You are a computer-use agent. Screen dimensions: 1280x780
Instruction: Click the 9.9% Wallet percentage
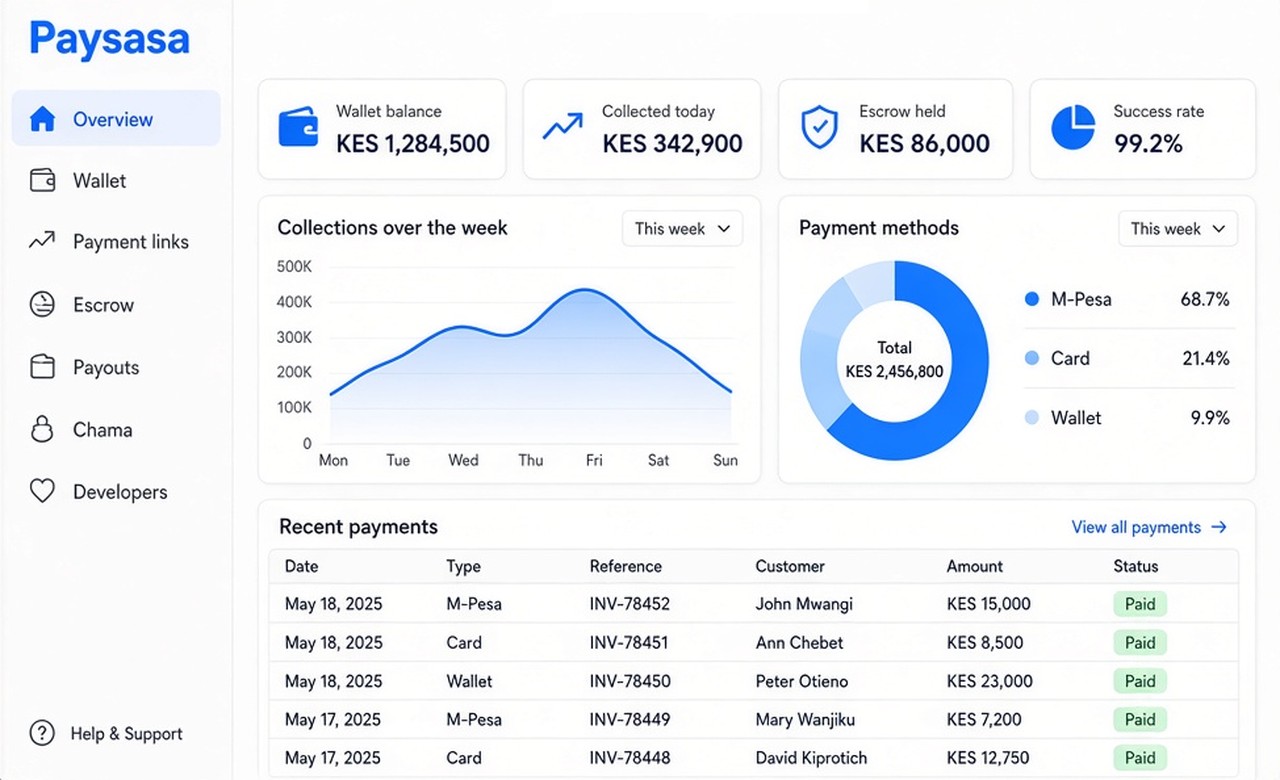[1210, 418]
